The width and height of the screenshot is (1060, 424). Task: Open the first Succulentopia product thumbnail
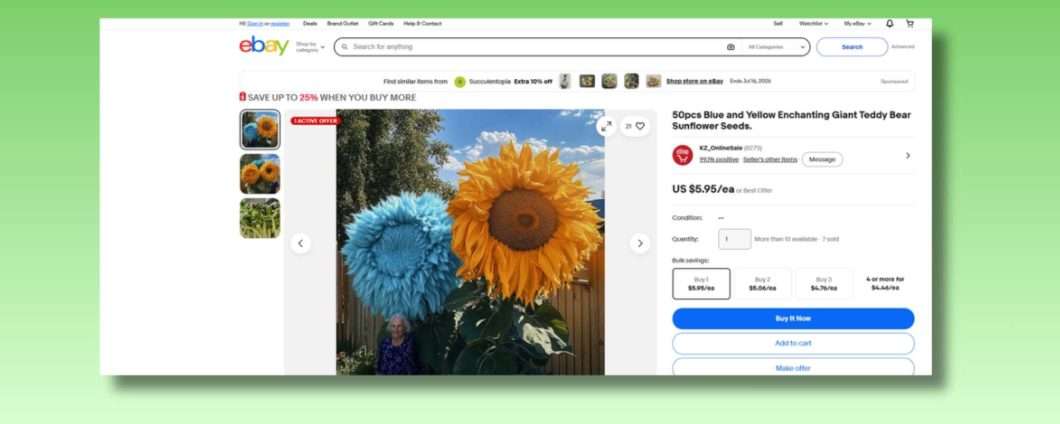point(564,81)
